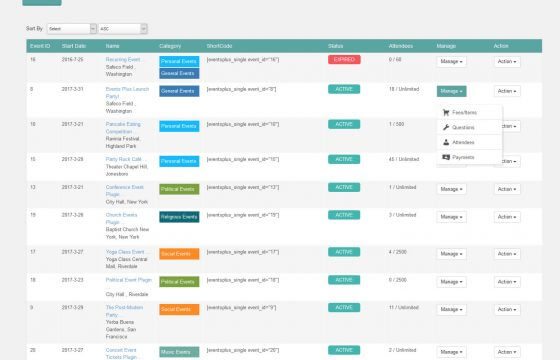560x360 pixels.
Task: Open Manage dropdown for Post-Modern Party row
Action: 451,309
